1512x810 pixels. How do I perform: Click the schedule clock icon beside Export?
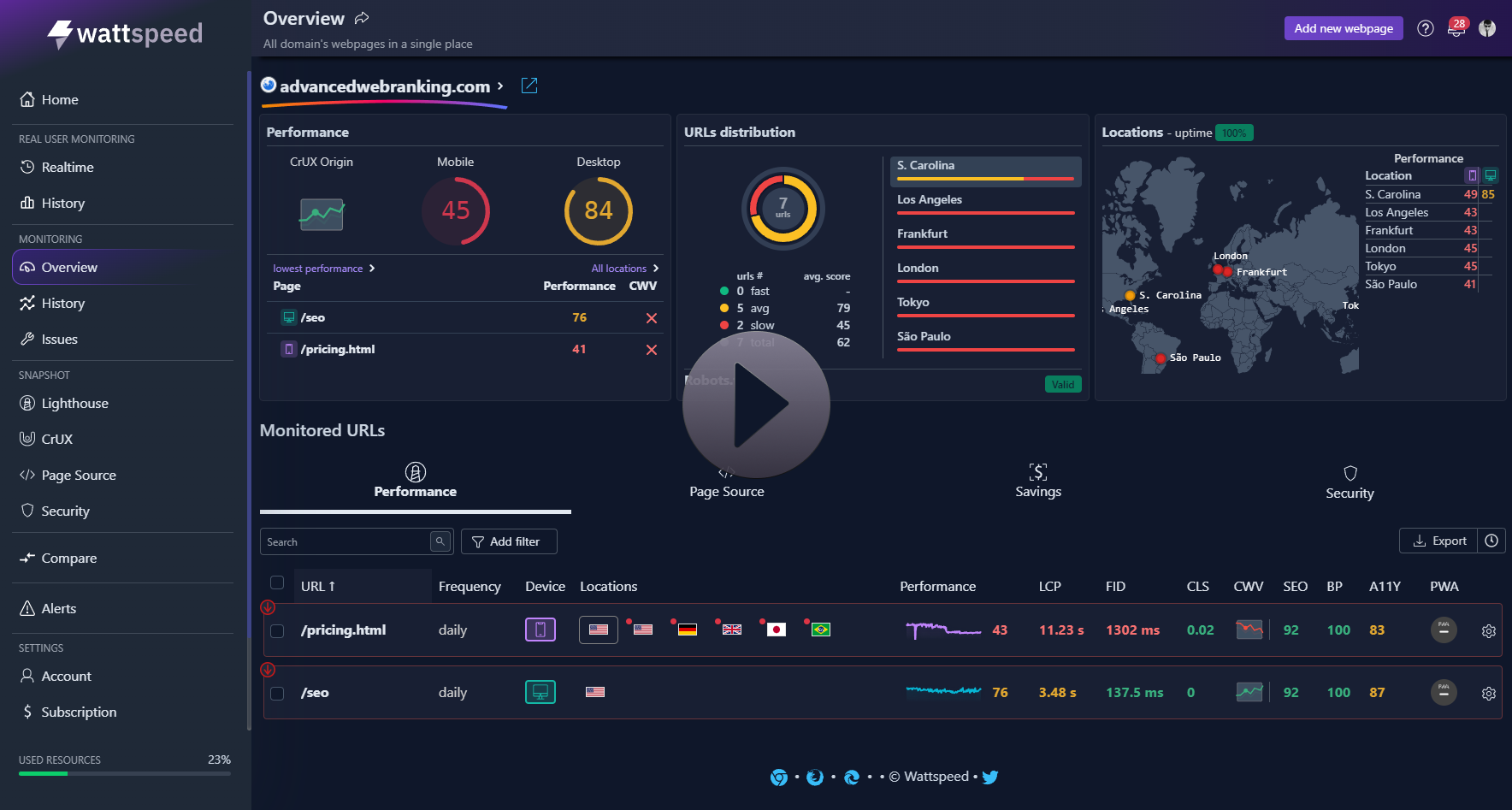[x=1491, y=541]
